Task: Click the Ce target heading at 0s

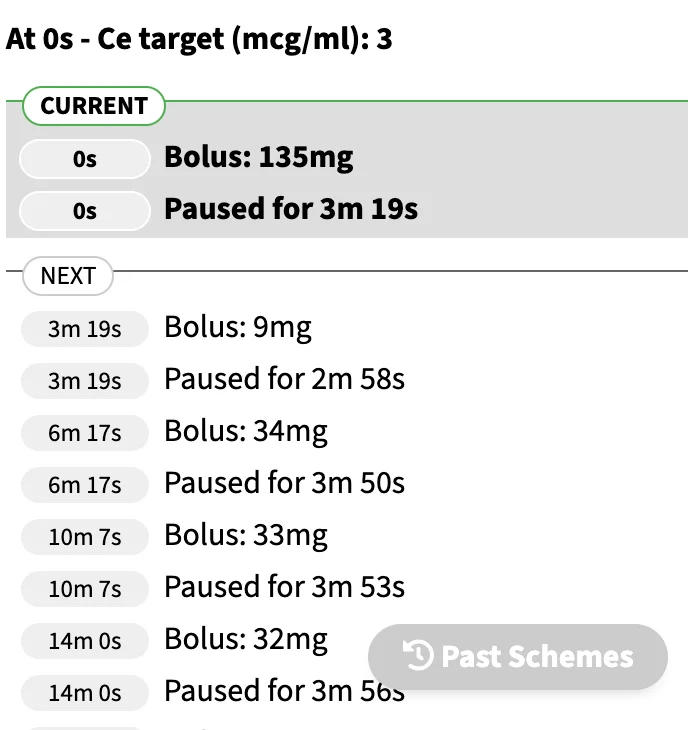Action: tap(199, 39)
